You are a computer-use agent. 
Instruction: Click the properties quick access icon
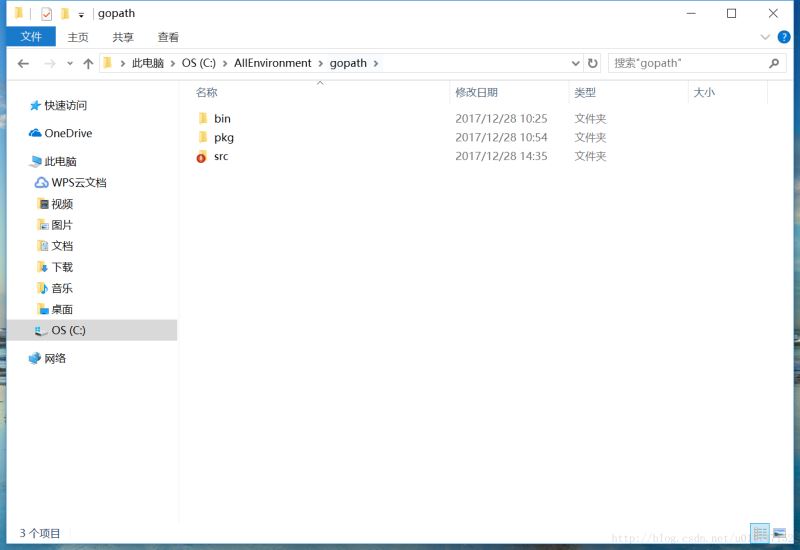point(46,14)
